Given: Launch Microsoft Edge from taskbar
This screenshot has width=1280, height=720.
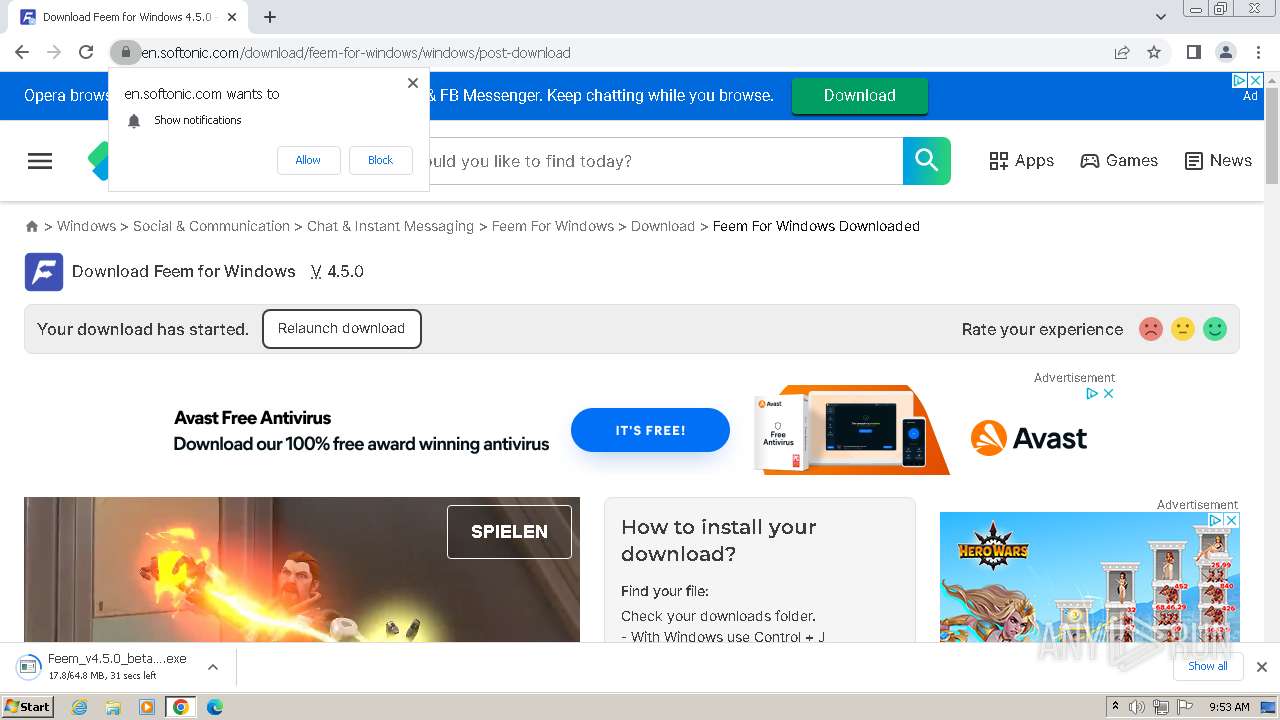Looking at the screenshot, I should tap(215, 707).
